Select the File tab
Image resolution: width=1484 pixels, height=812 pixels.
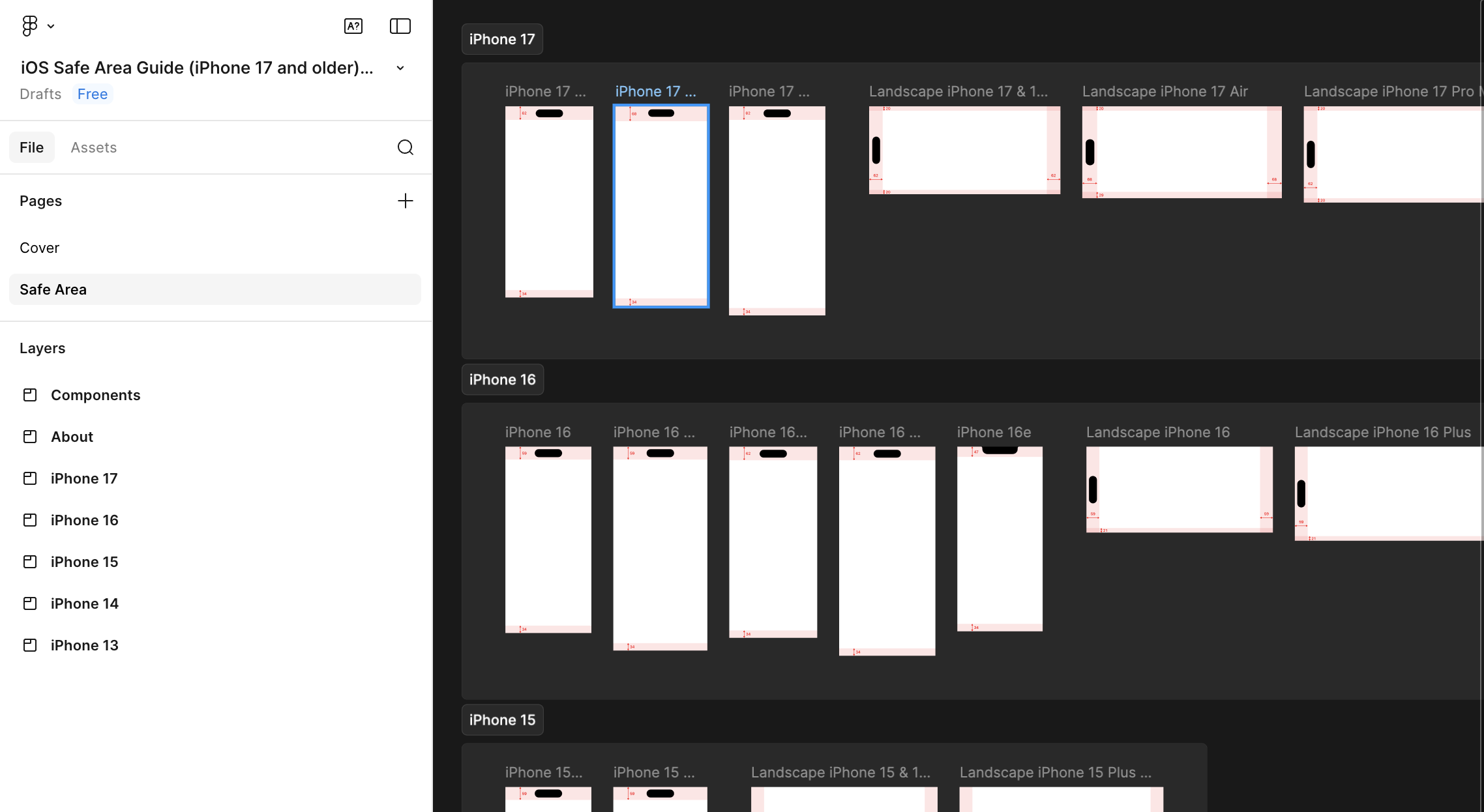[31, 147]
